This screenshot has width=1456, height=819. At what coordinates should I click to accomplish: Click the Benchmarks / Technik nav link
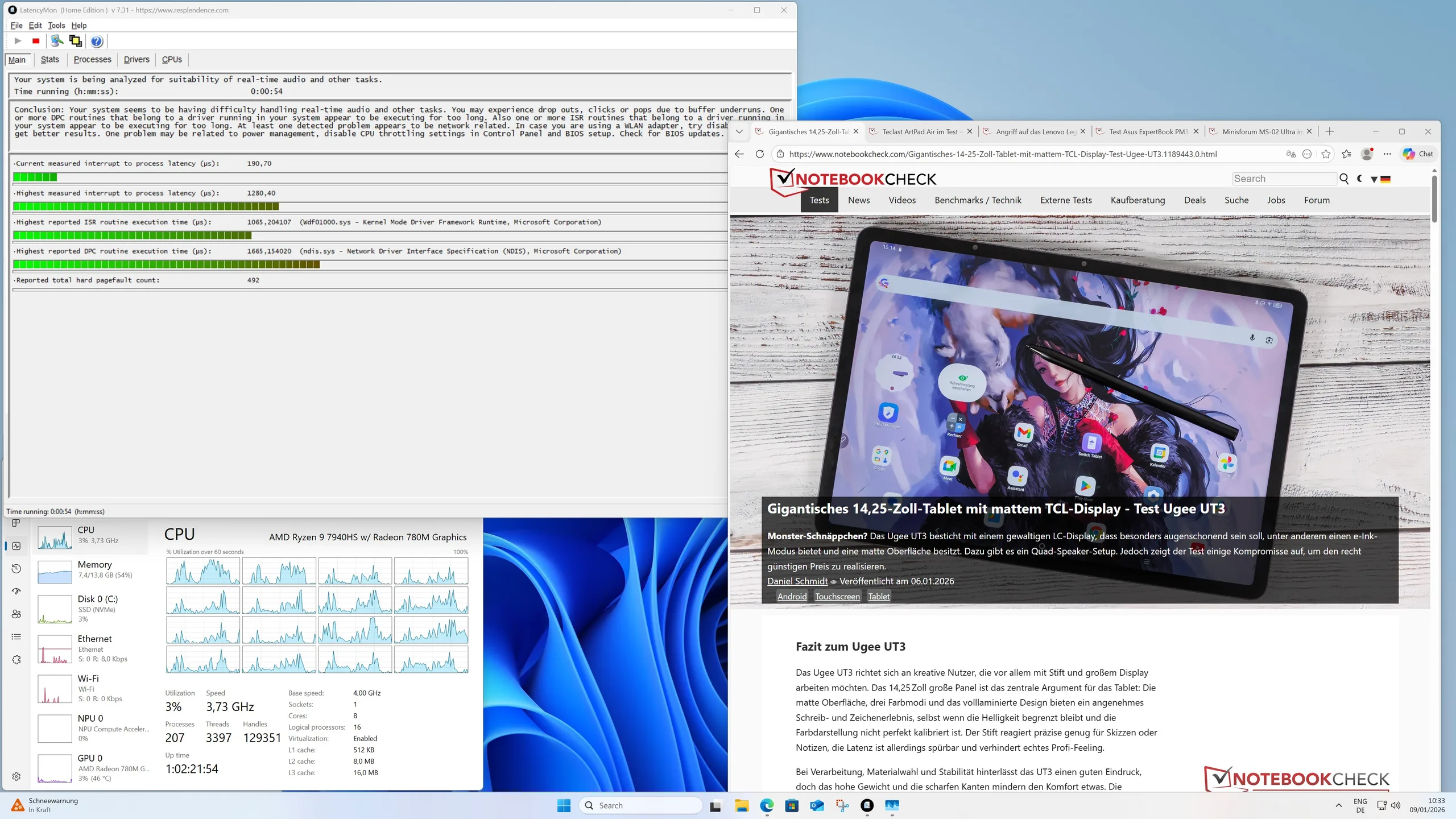[x=978, y=200]
